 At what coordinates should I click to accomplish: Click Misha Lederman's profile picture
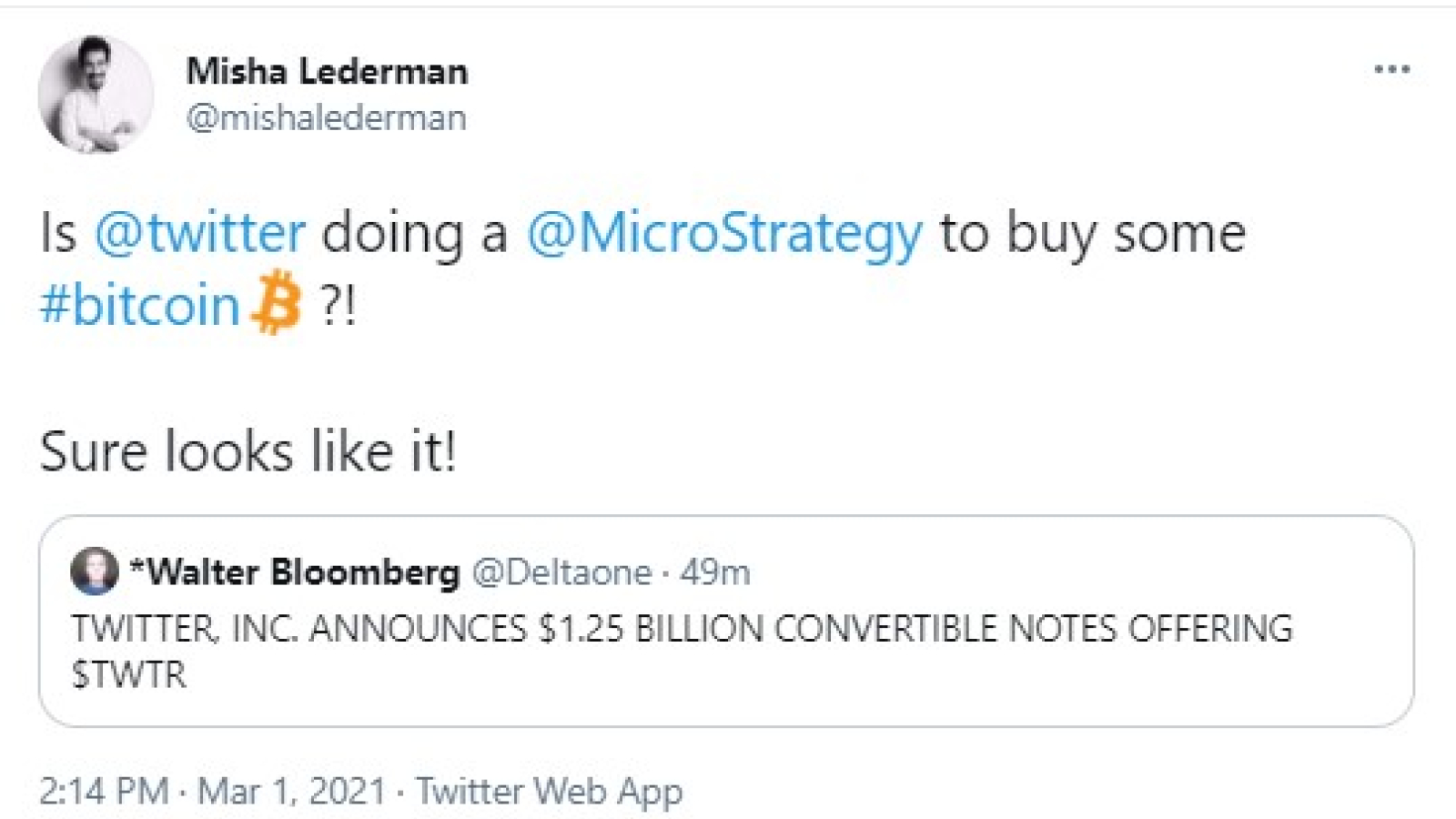[96, 95]
